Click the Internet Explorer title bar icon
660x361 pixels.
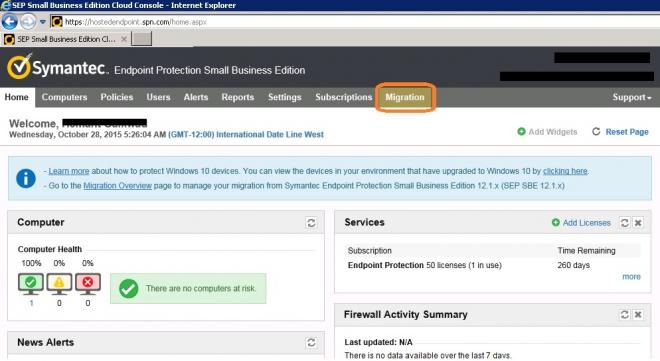(x=5, y=5)
